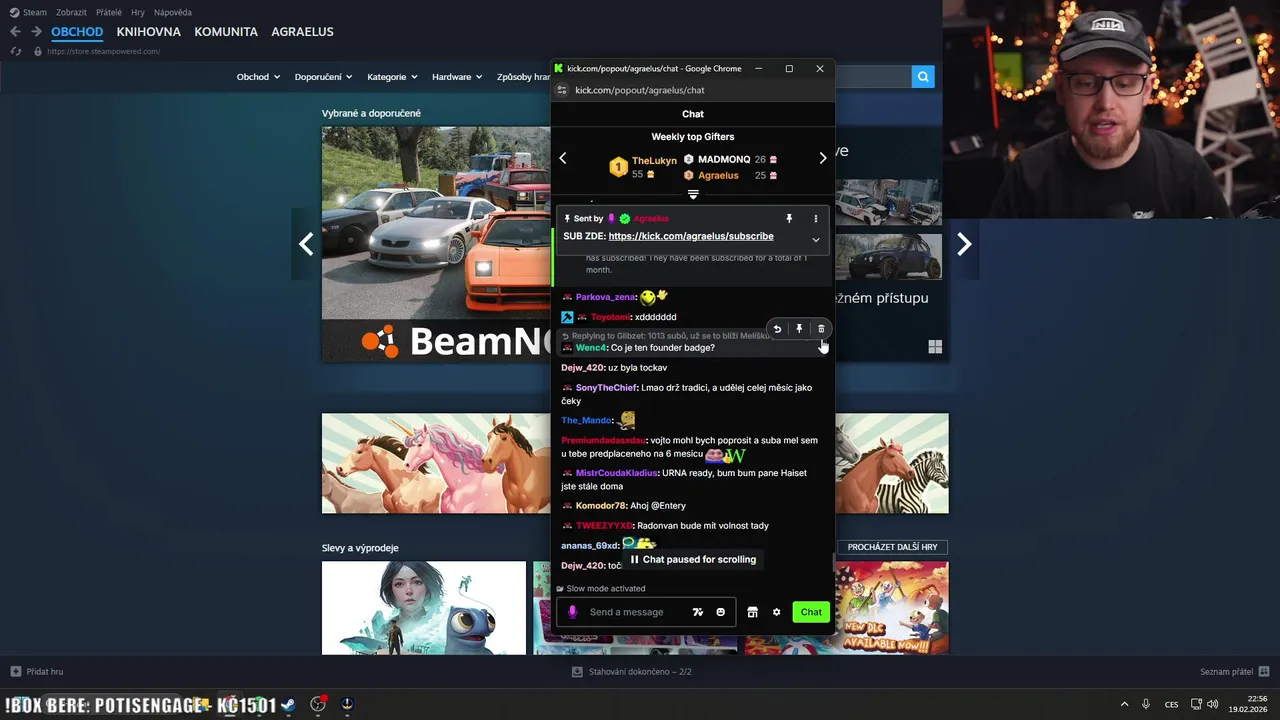Screen dimensions: 1280x720
Task: Go forward with Steam's forward arrow
Action: [36, 32]
